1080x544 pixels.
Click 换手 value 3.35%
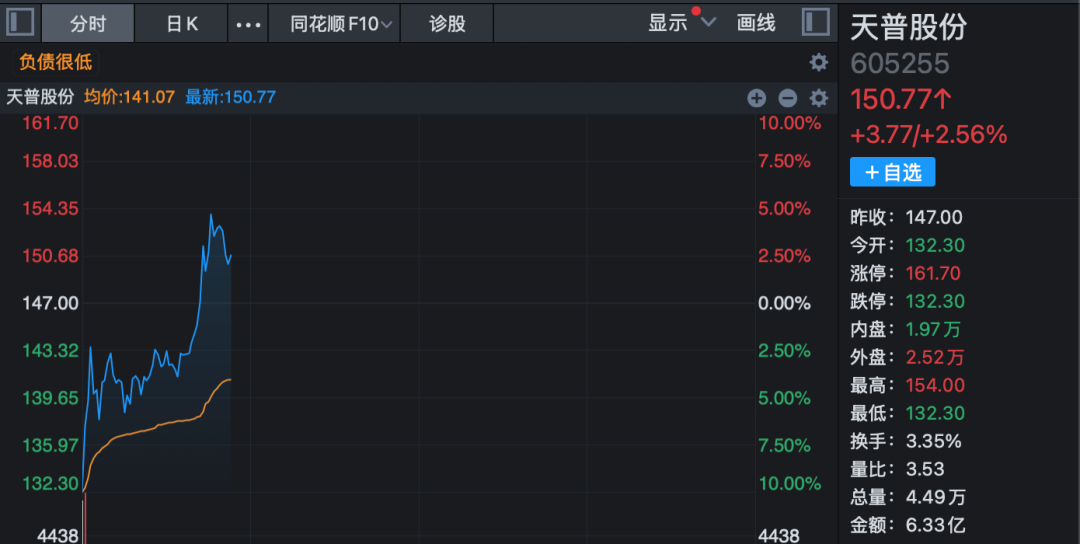[933, 441]
